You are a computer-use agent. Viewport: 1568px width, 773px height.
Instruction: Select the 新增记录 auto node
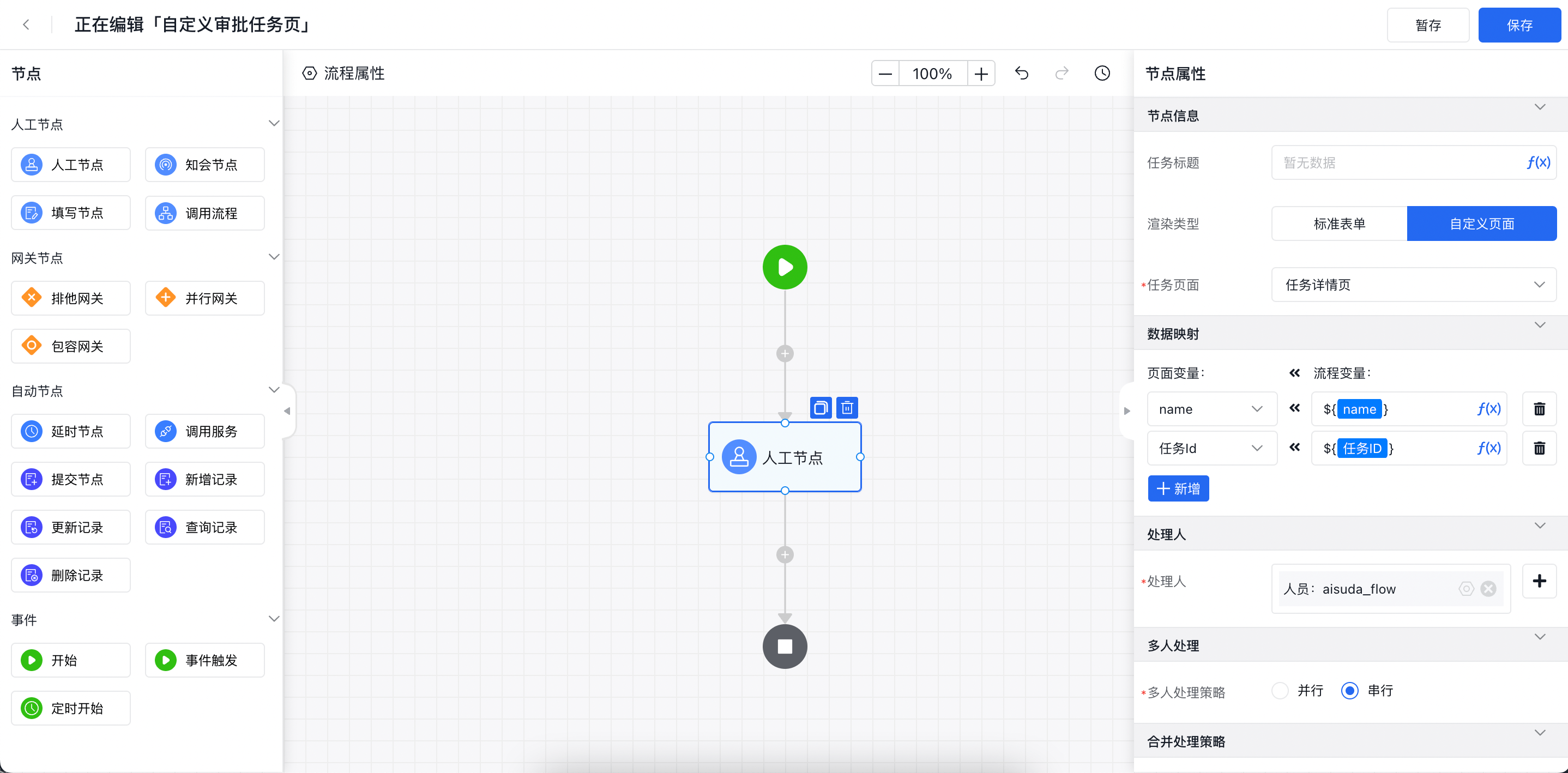pyautogui.click(x=204, y=480)
